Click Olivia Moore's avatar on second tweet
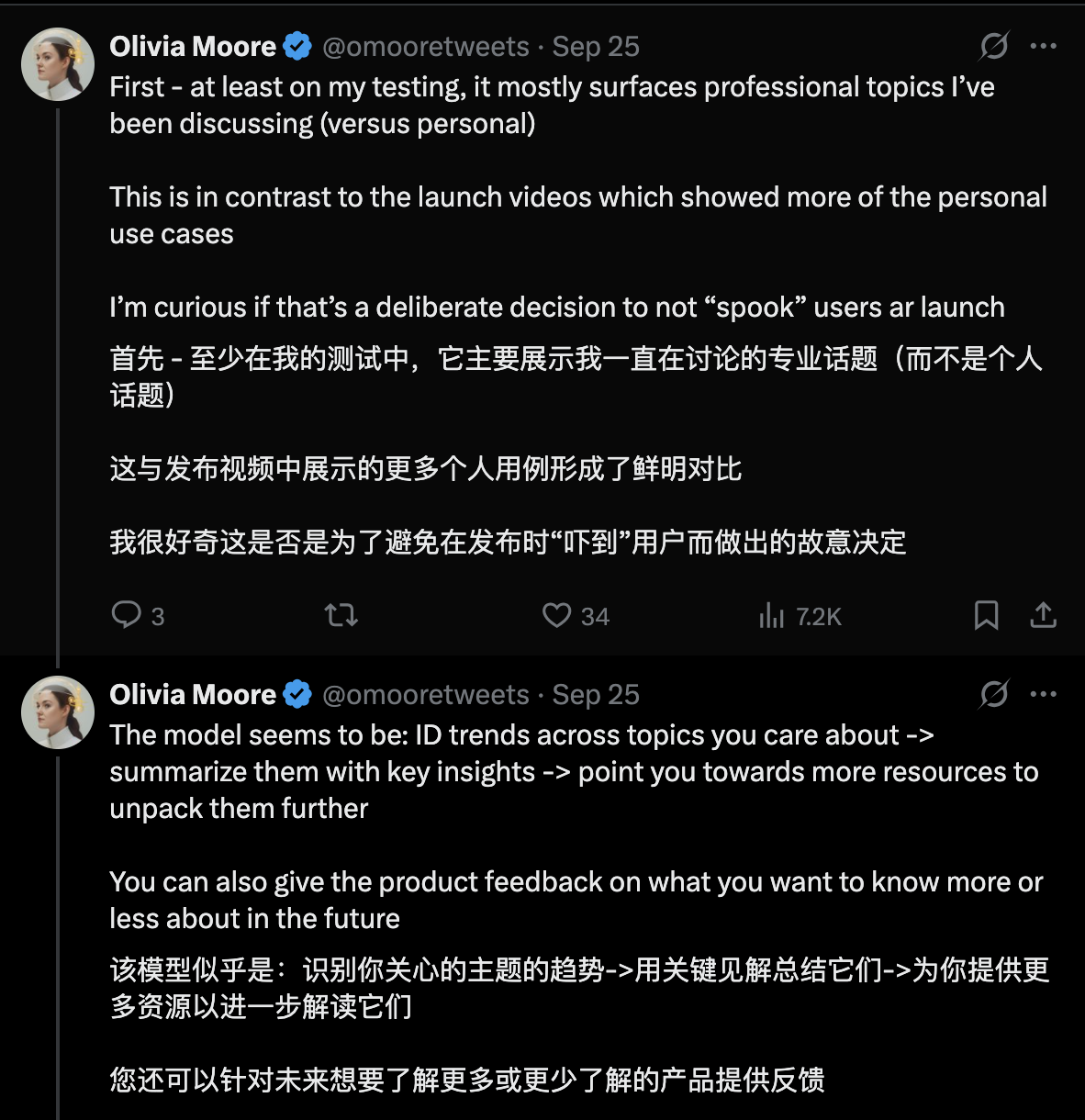This screenshot has width=1085, height=1120. coord(58,712)
